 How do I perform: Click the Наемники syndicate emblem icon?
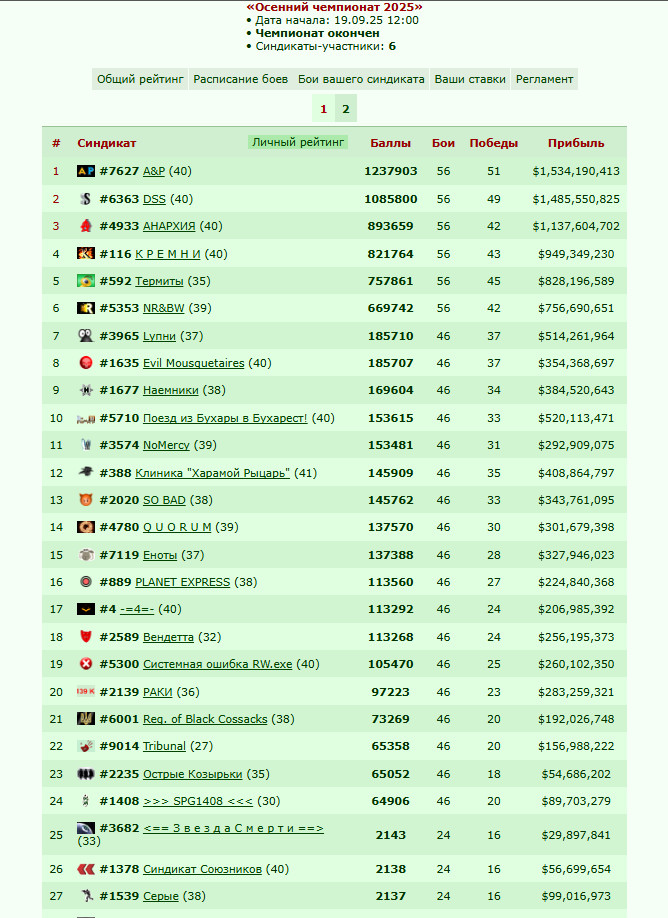86,390
